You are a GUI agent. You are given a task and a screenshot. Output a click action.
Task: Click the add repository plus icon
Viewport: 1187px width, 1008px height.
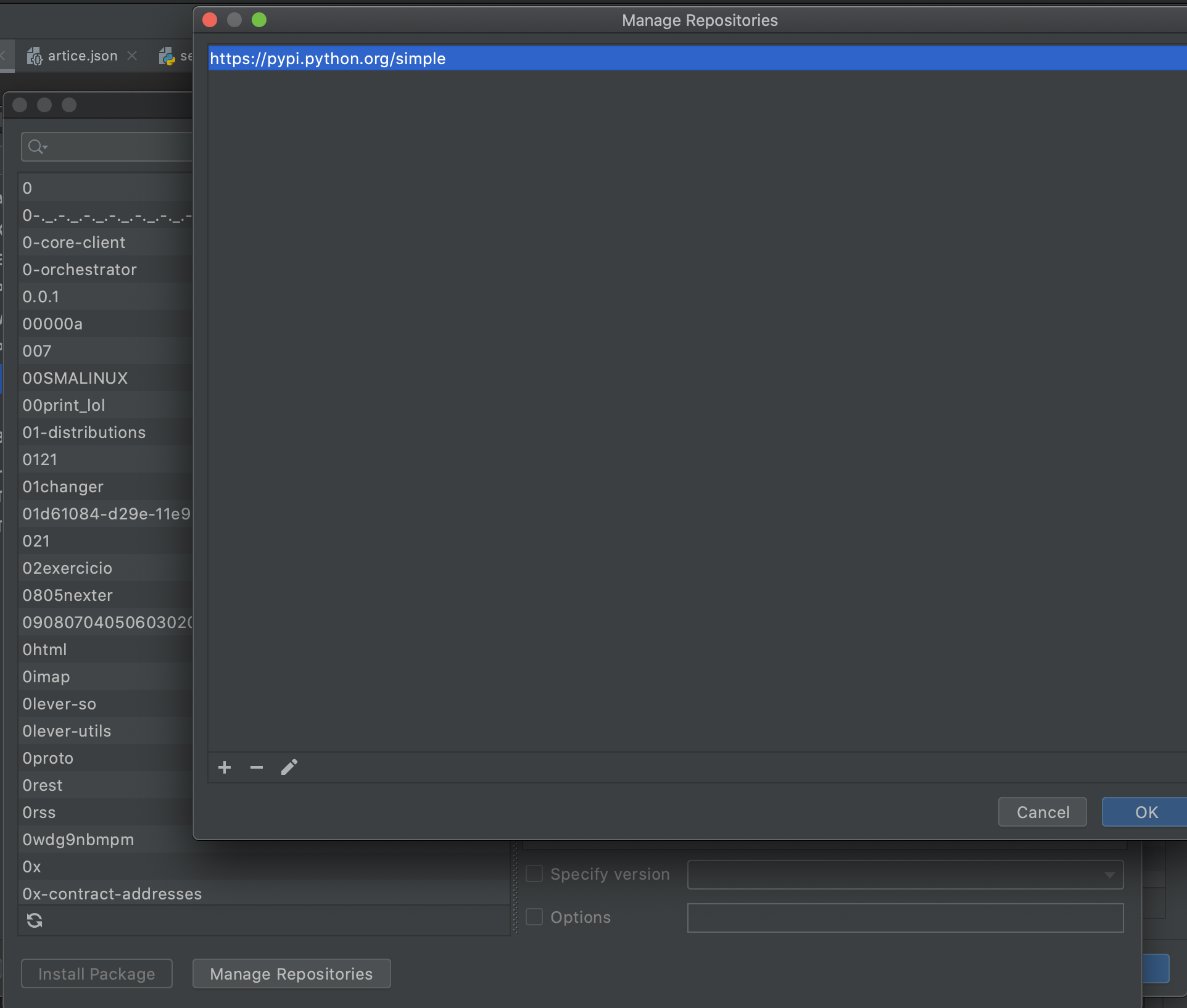[x=225, y=767]
